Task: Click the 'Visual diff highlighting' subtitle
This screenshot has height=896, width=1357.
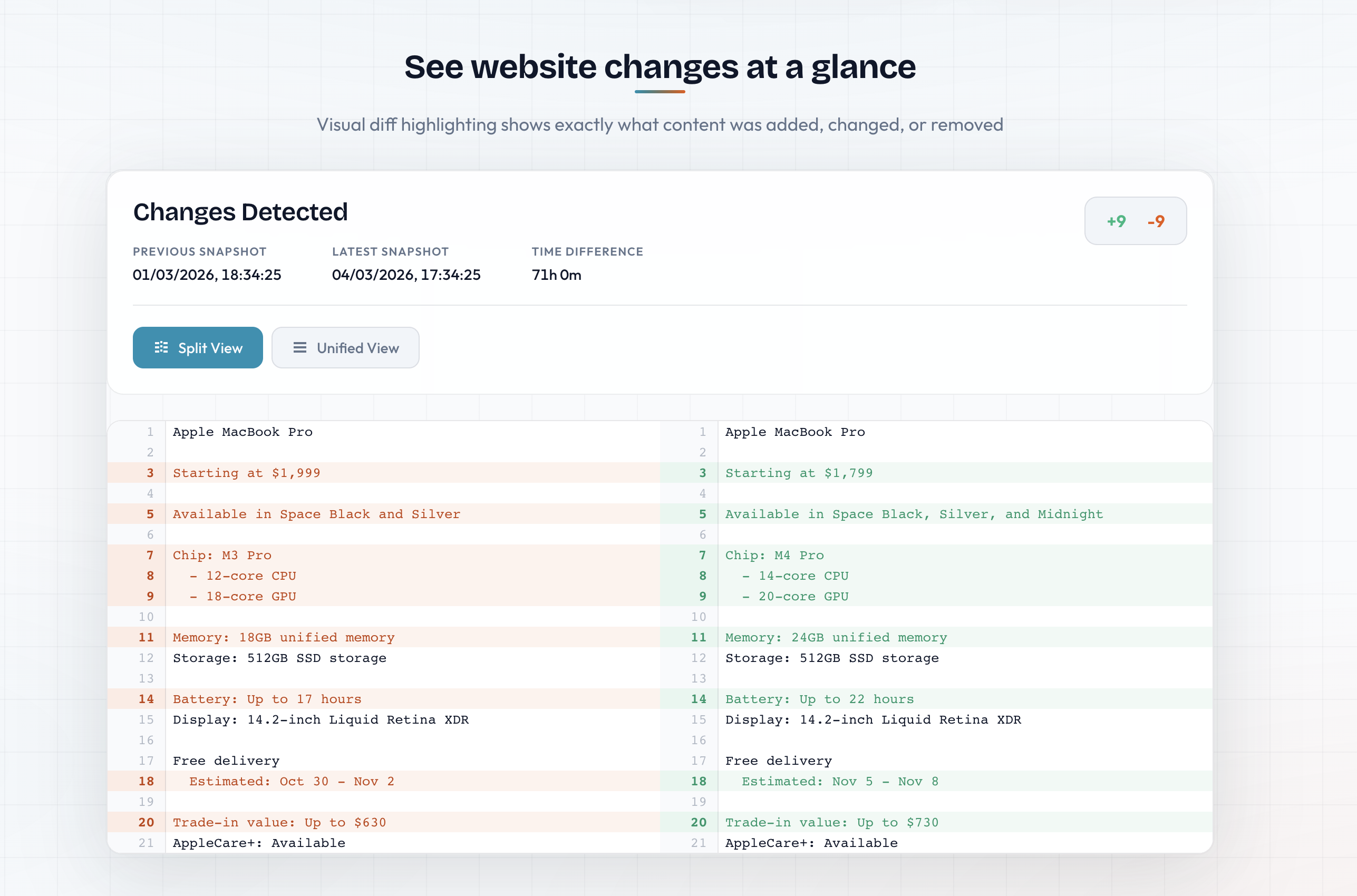Action: coord(660,124)
